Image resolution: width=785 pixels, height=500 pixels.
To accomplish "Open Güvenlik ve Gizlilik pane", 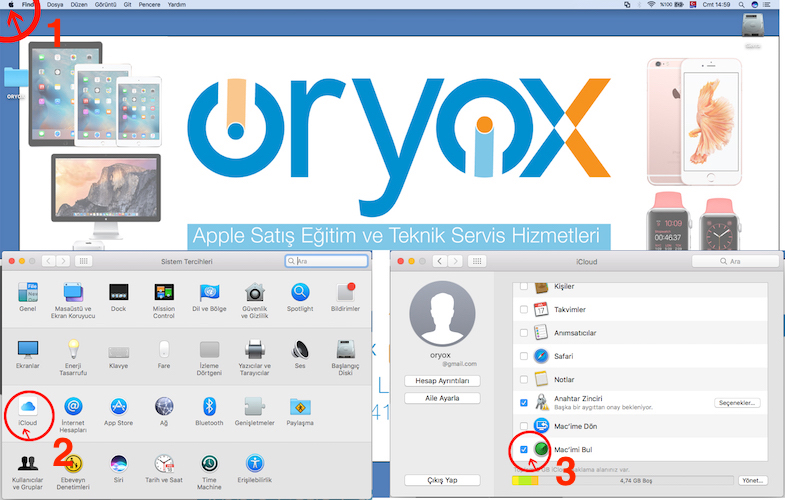I will click(254, 300).
